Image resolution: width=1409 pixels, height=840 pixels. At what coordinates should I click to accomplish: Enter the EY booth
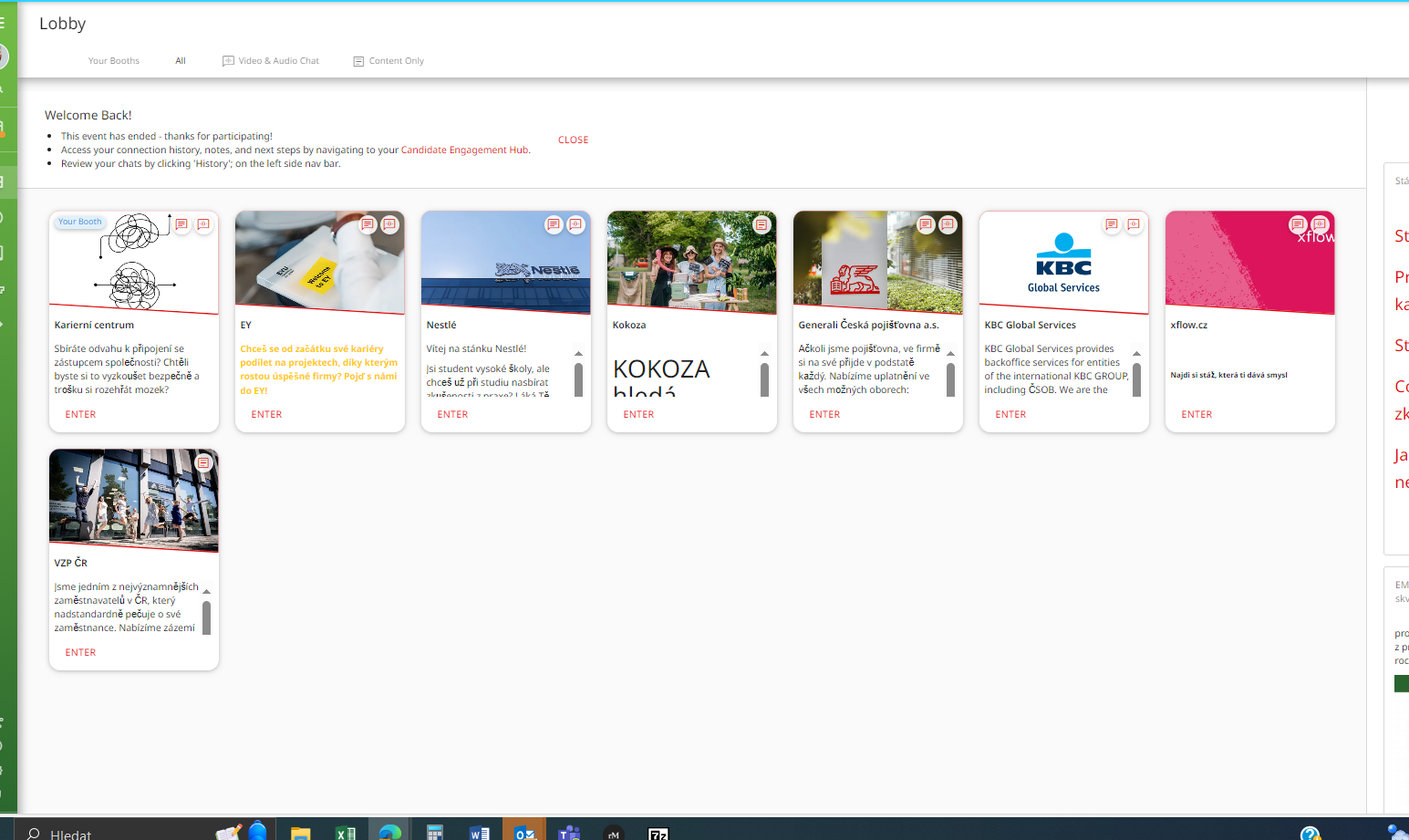pyautogui.click(x=266, y=414)
